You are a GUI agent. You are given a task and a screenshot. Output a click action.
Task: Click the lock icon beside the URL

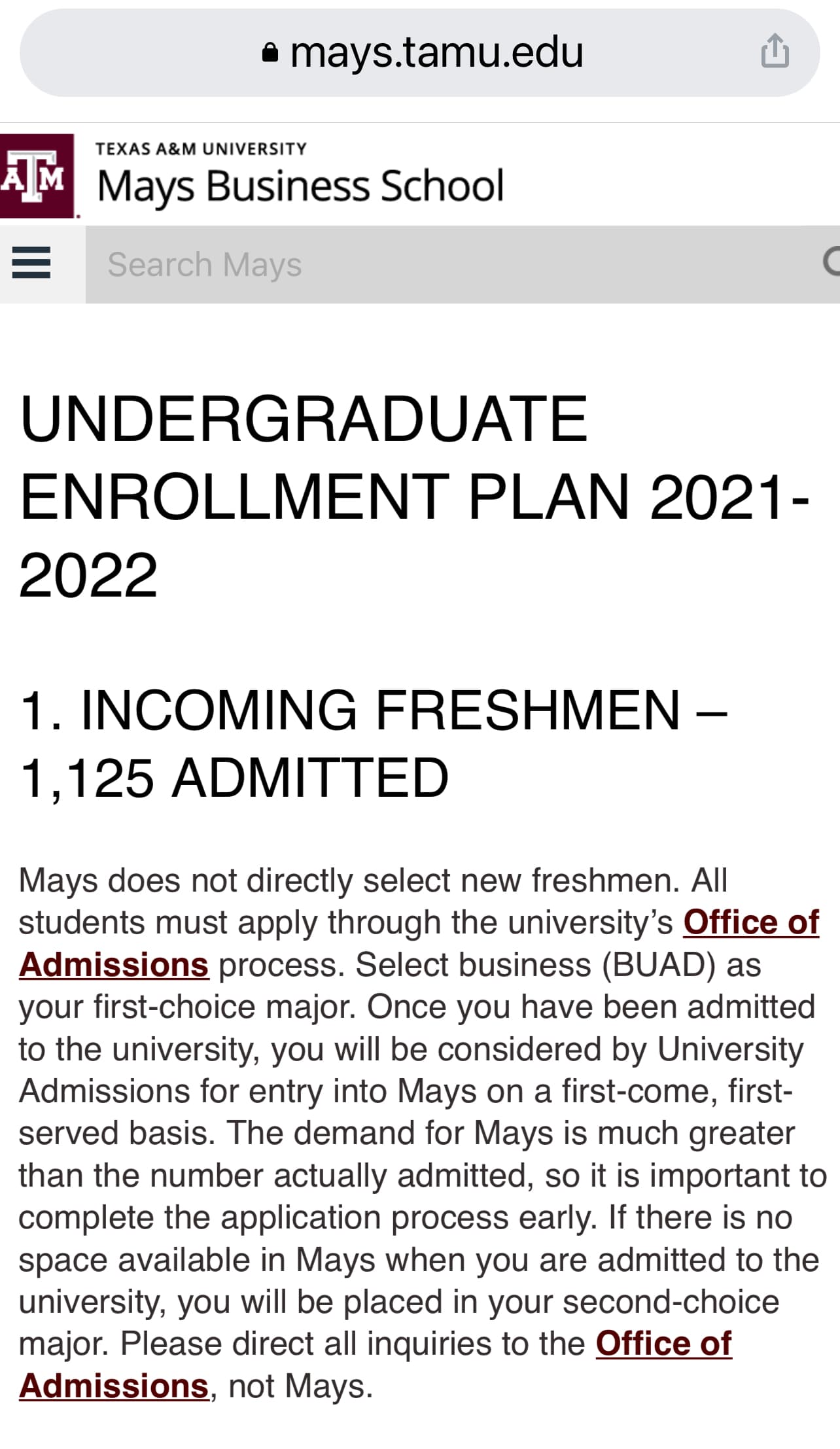[x=270, y=52]
